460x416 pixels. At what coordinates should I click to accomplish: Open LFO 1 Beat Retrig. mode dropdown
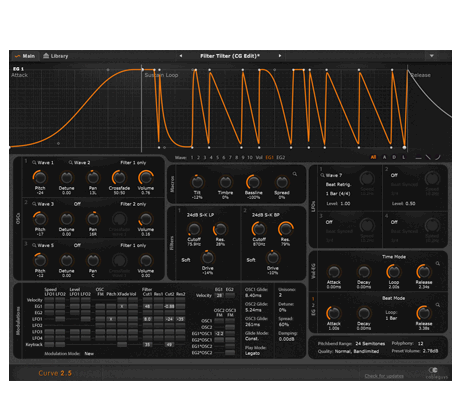pos(338,184)
